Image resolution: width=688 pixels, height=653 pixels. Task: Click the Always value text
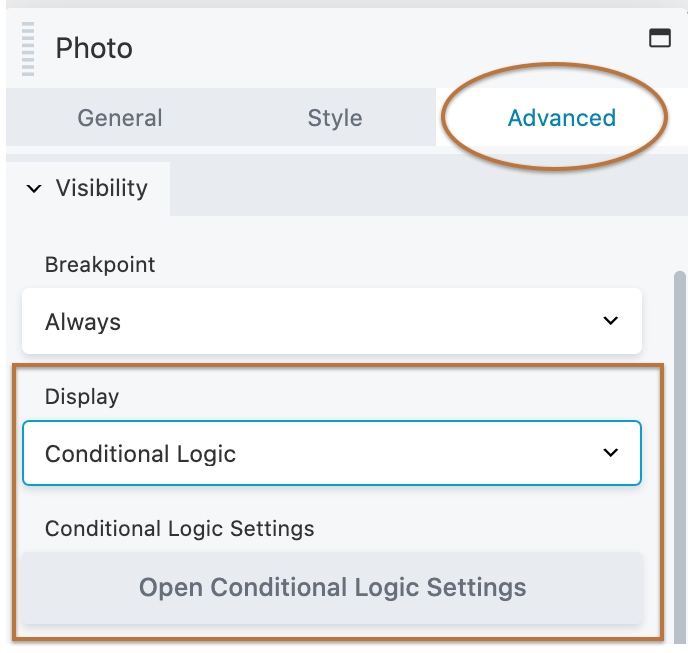tap(83, 322)
